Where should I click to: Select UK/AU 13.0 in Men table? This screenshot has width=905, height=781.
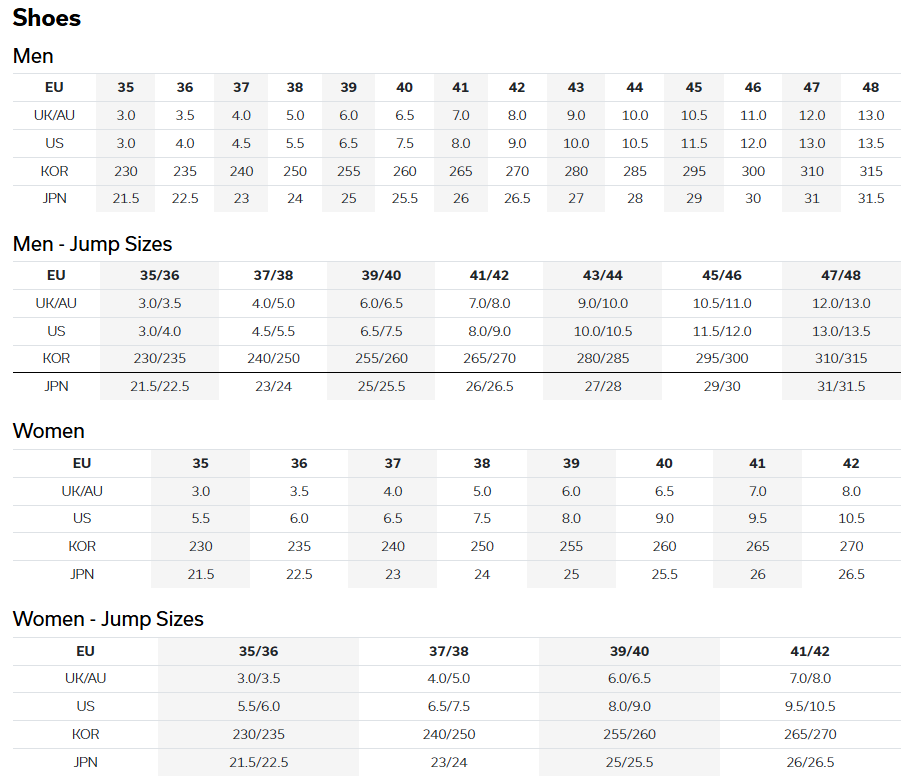click(x=870, y=115)
